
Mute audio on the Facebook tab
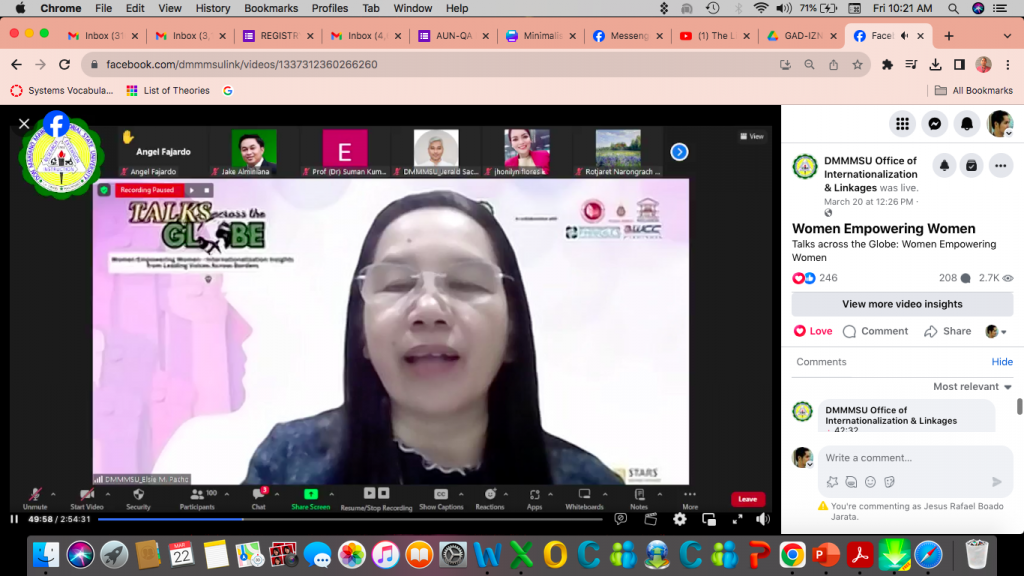pyautogui.click(x=904, y=36)
